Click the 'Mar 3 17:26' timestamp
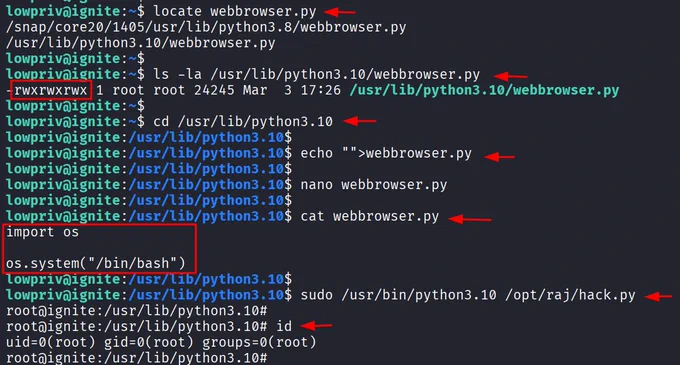Image resolution: width=680 pixels, height=365 pixels. [291, 90]
